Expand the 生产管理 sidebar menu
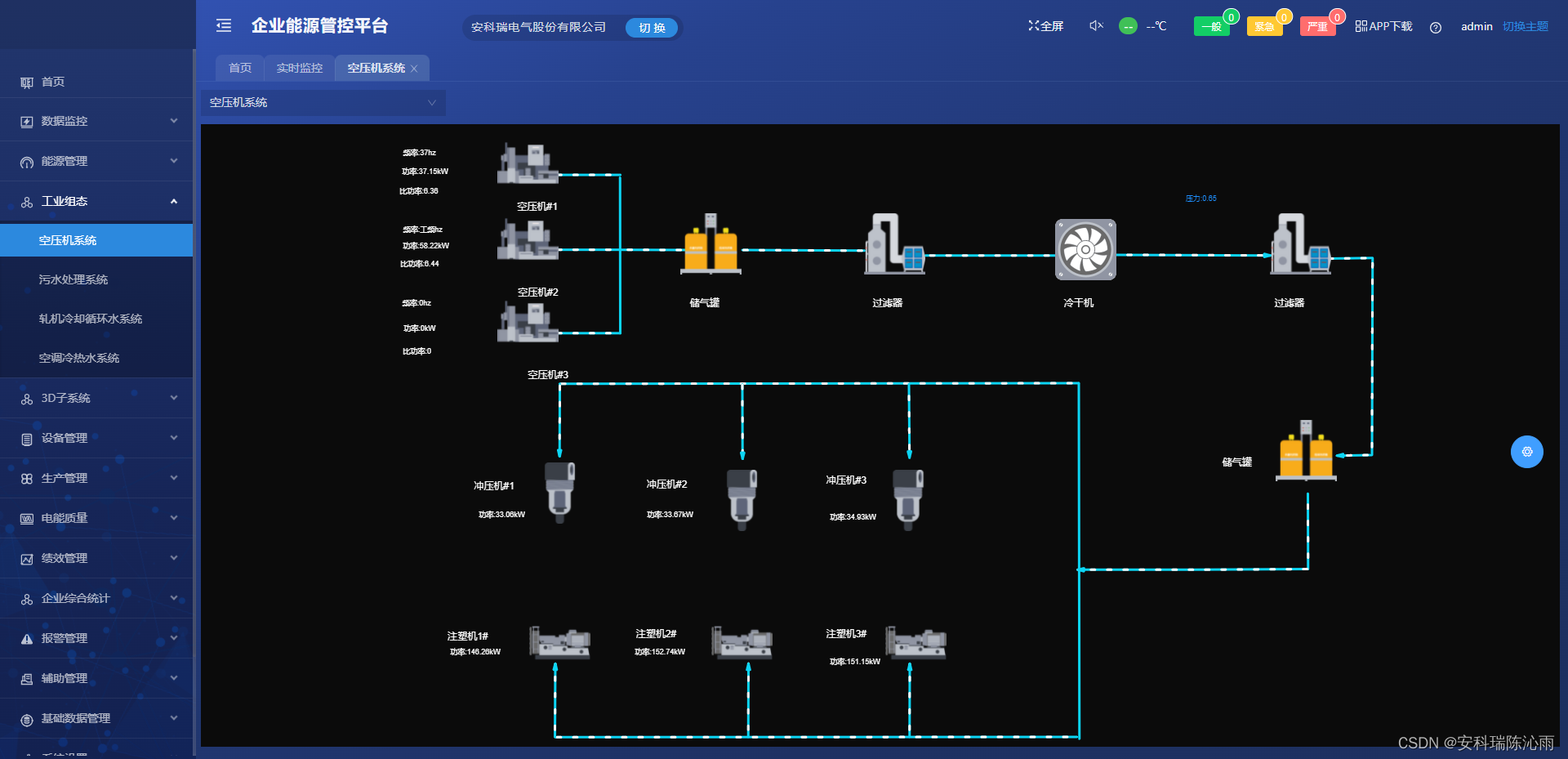Screen dimensions: 1568x759 96,478
